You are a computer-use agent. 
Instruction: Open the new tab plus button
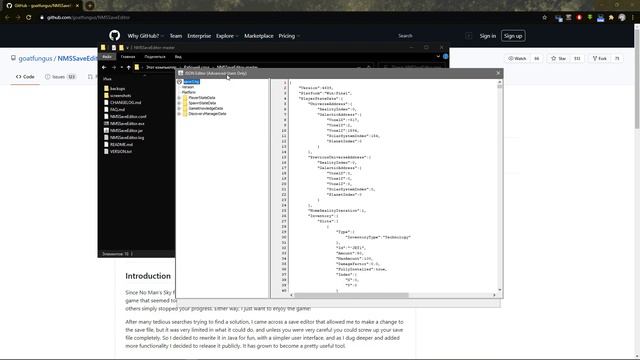pyautogui.click(x=90, y=6)
